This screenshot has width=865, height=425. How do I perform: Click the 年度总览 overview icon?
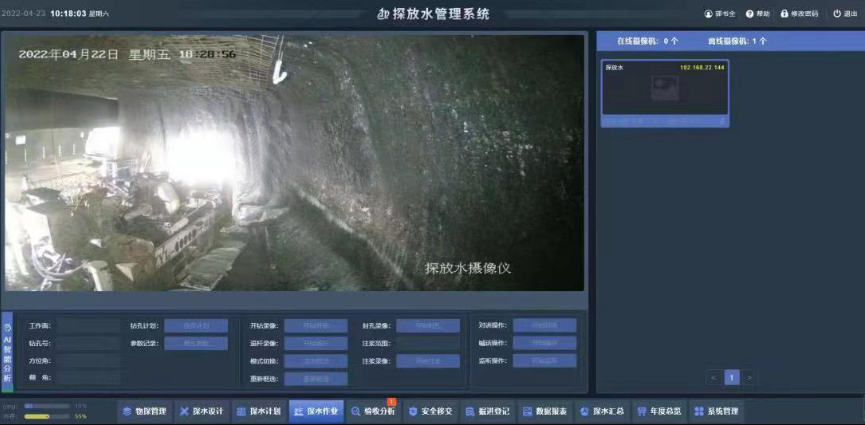(x=642, y=412)
